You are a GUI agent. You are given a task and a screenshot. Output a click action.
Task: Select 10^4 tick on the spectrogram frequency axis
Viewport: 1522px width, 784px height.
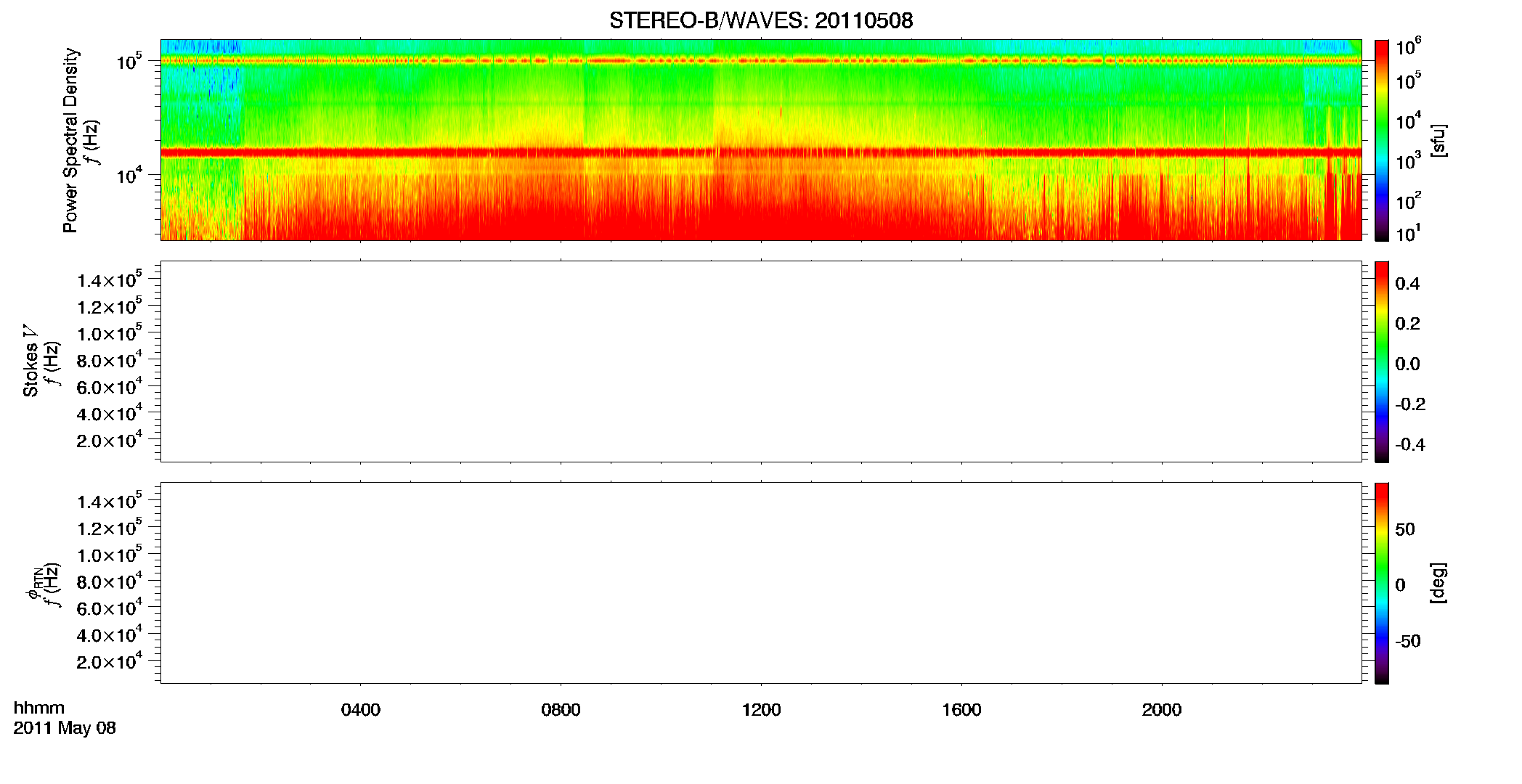[x=129, y=176]
